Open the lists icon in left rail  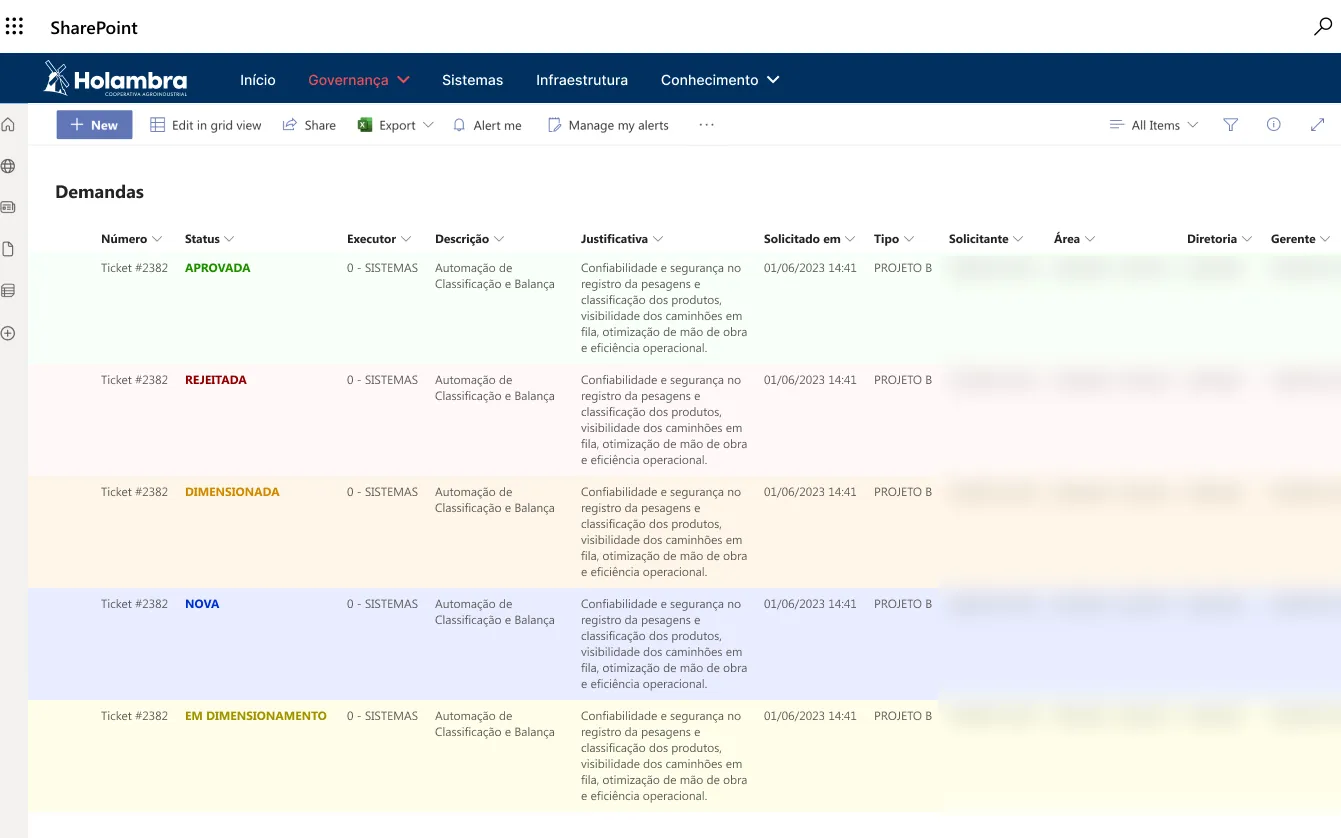click(8, 291)
